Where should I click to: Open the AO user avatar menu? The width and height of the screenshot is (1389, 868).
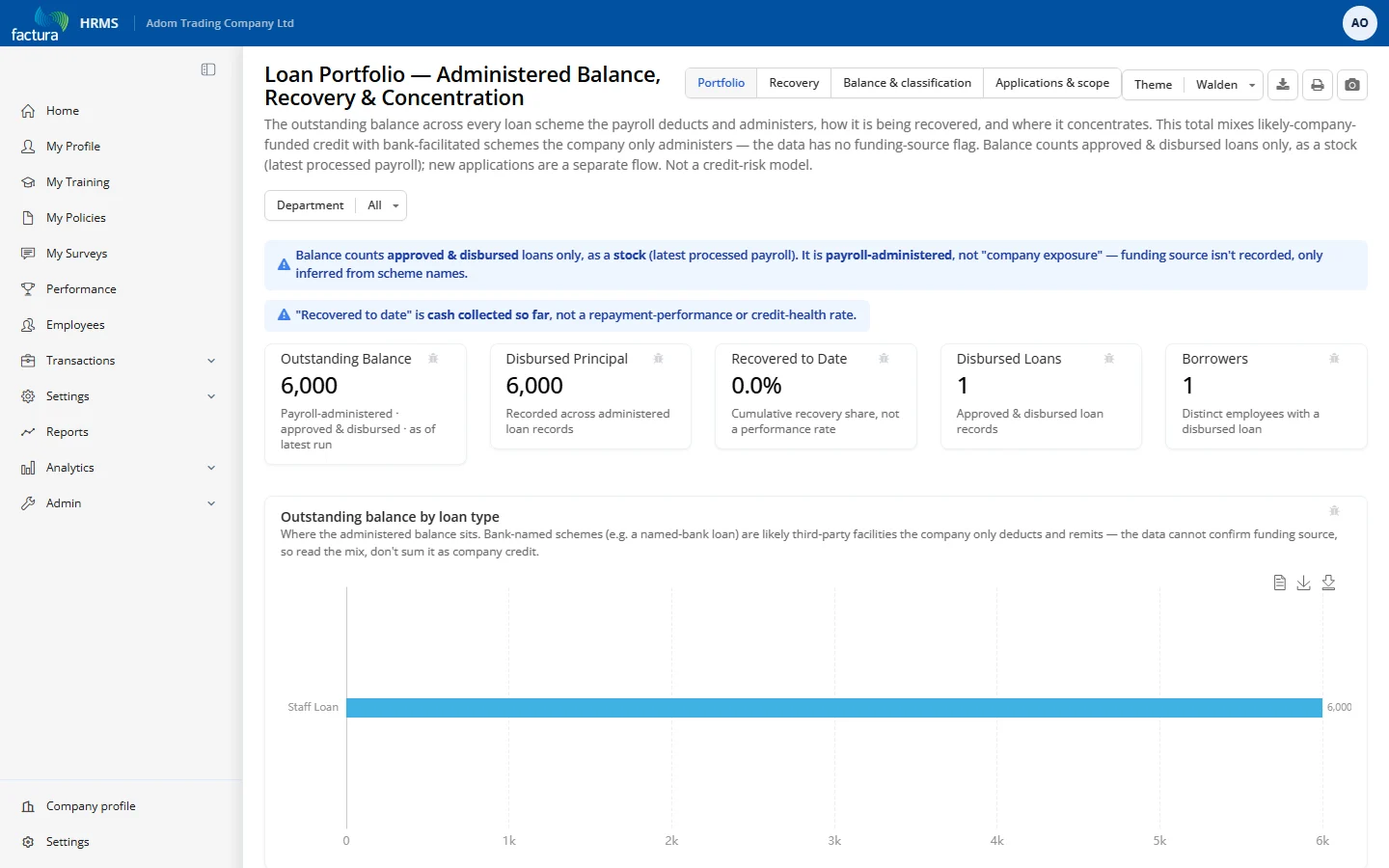(1360, 23)
